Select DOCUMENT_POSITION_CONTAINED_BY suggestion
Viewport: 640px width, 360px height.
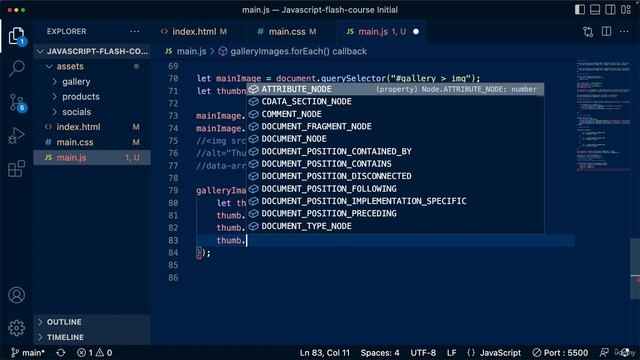tap(395, 151)
